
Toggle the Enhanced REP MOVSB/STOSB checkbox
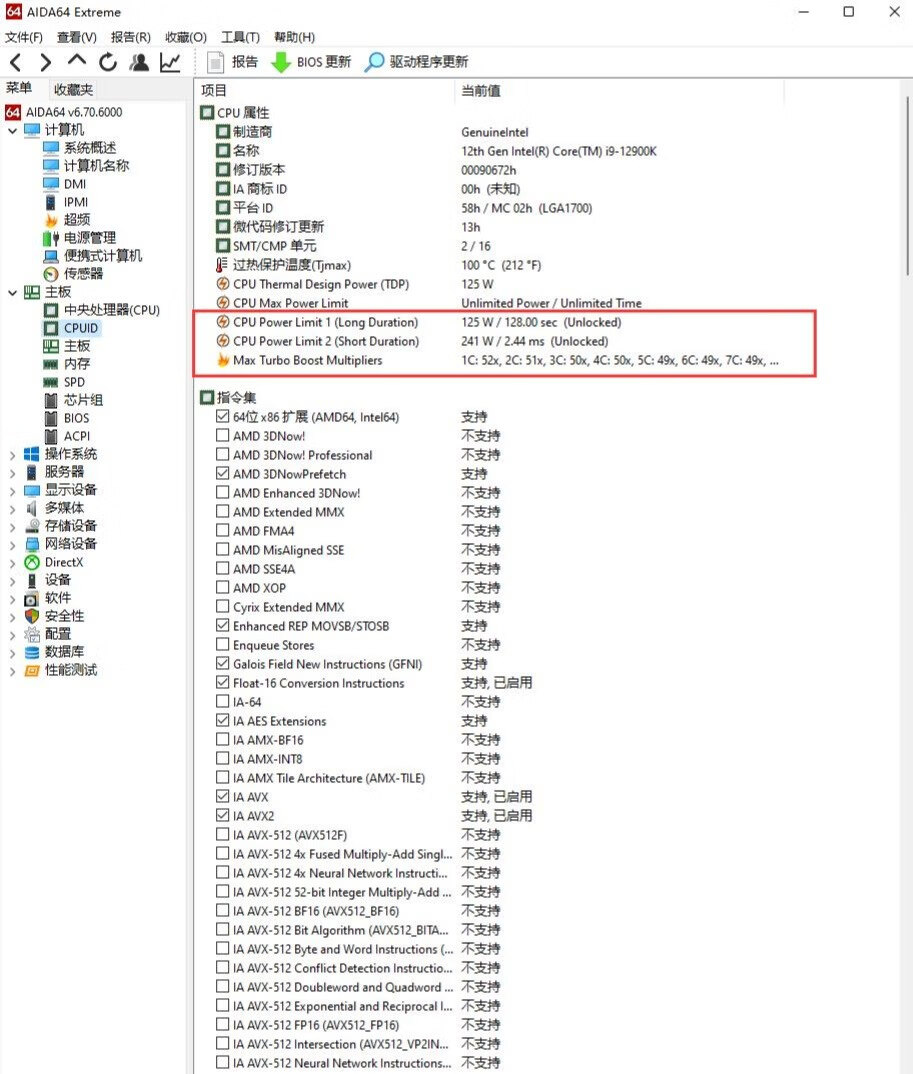pyautogui.click(x=222, y=625)
